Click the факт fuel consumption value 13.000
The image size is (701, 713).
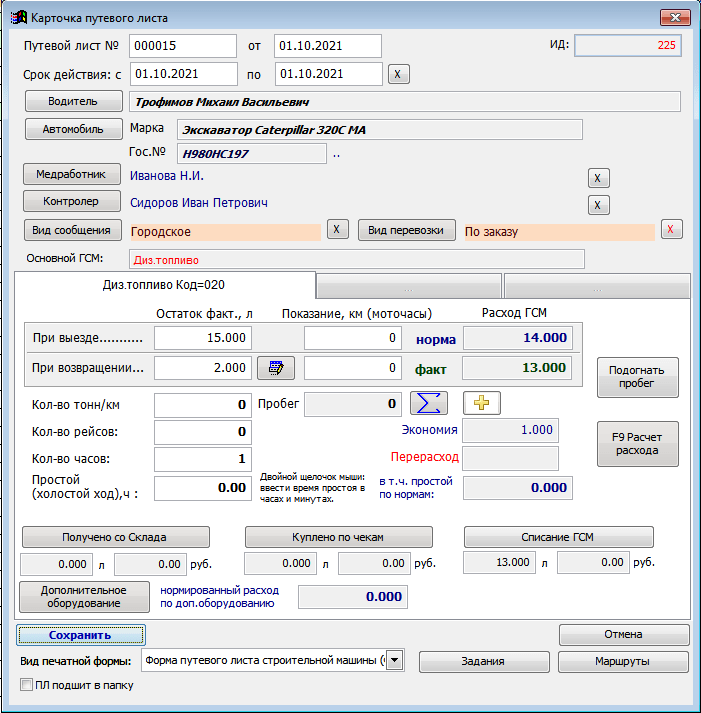[x=518, y=368]
